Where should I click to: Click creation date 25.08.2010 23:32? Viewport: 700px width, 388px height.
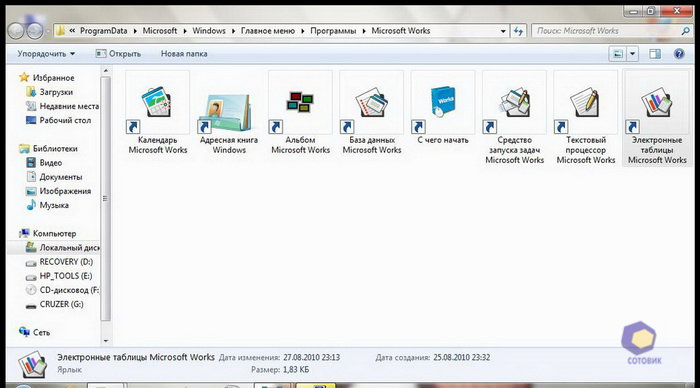coord(462,358)
